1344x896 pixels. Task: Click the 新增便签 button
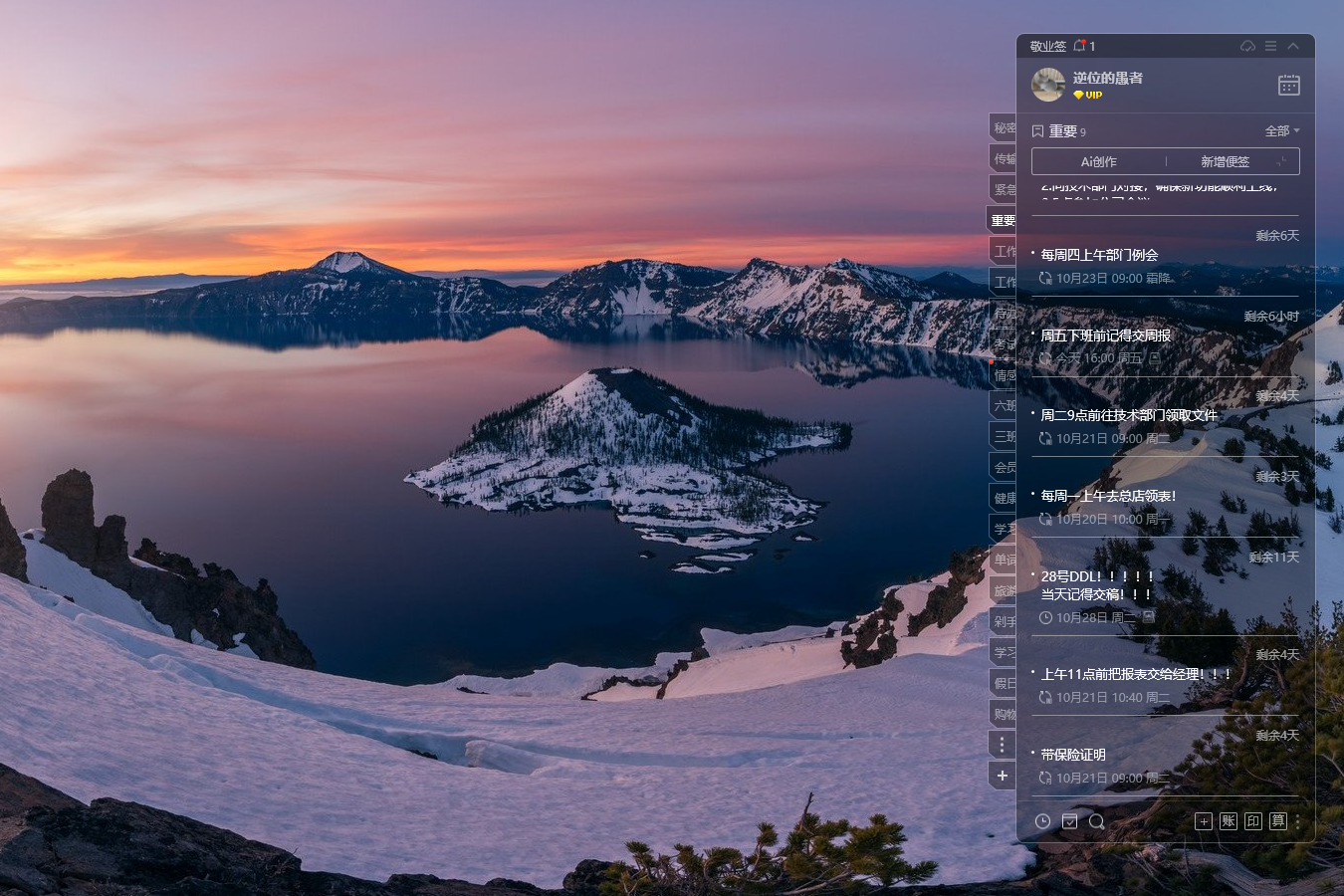(1225, 161)
